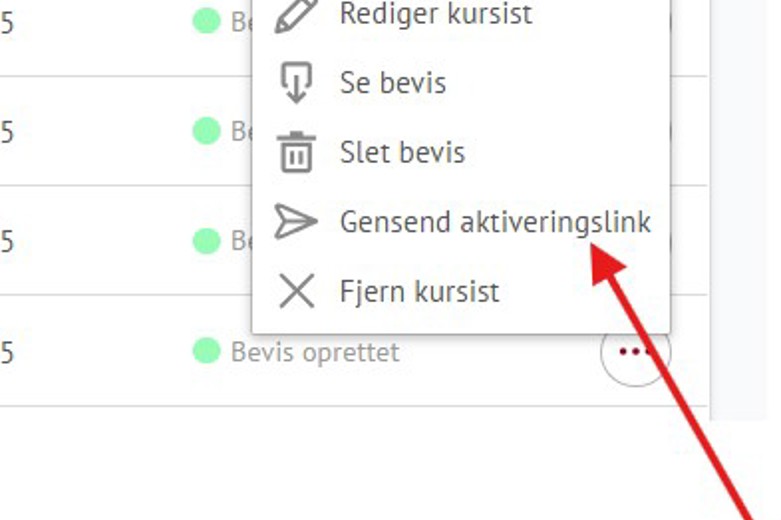The width and height of the screenshot is (781, 520).
Task: Open the three-dot menu on Bevis oprettet row
Action: (635, 352)
